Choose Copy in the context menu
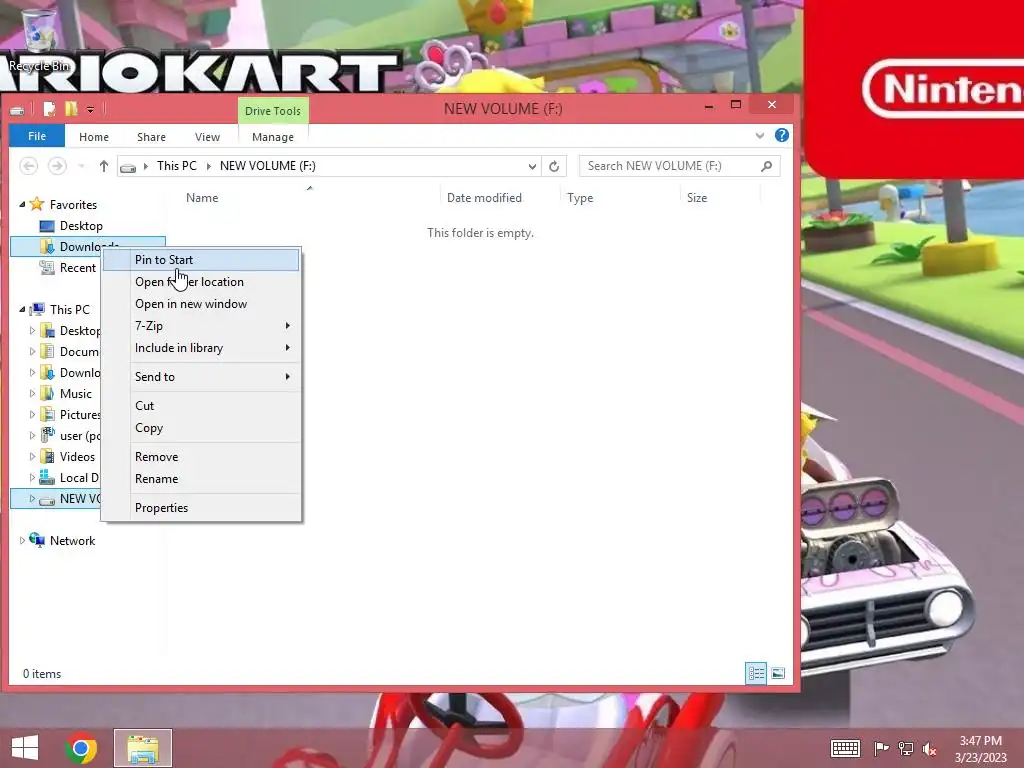 201,428
